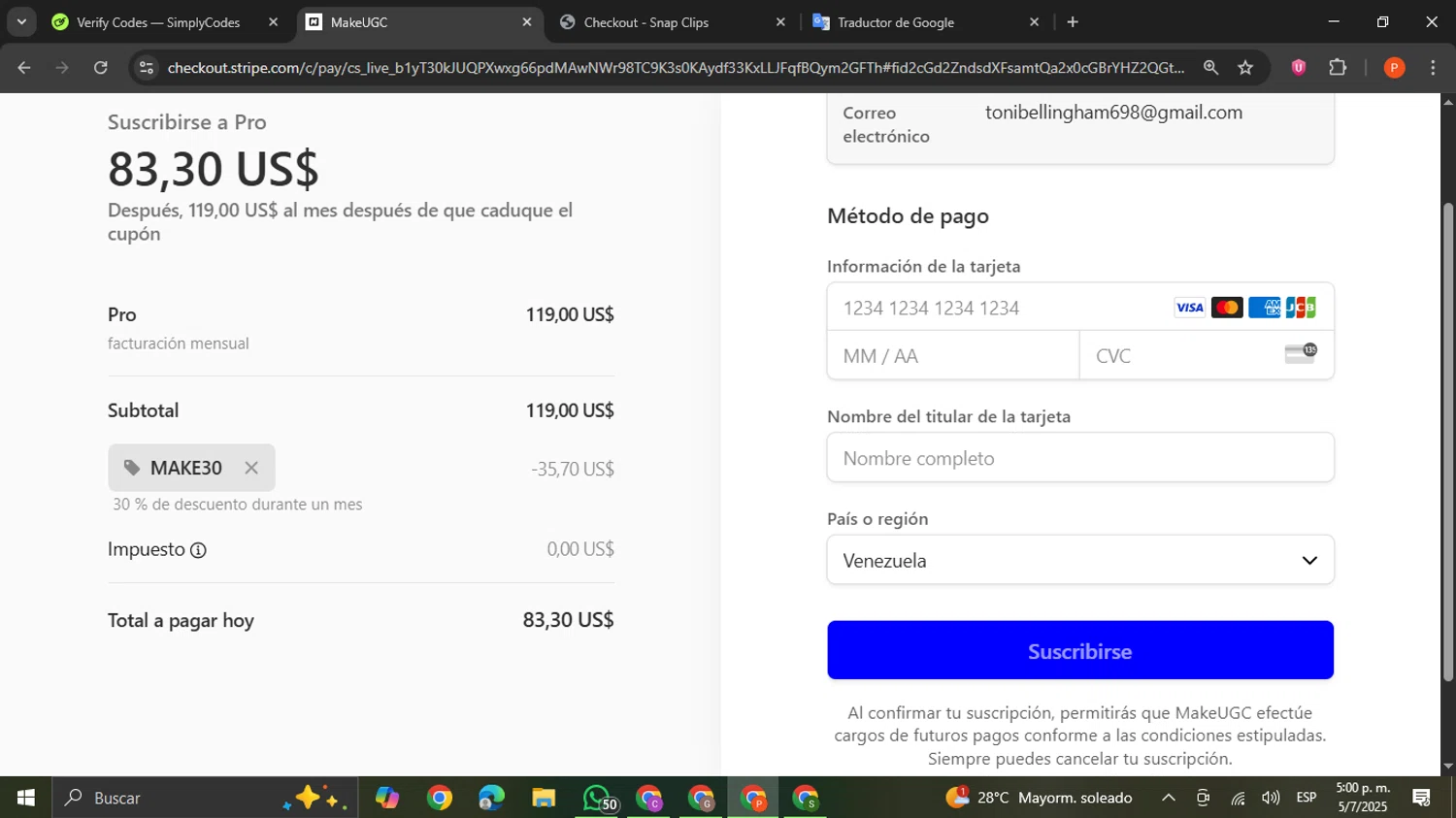Open File Explorer from the taskbar
The width and height of the screenshot is (1456, 818).
click(x=544, y=798)
